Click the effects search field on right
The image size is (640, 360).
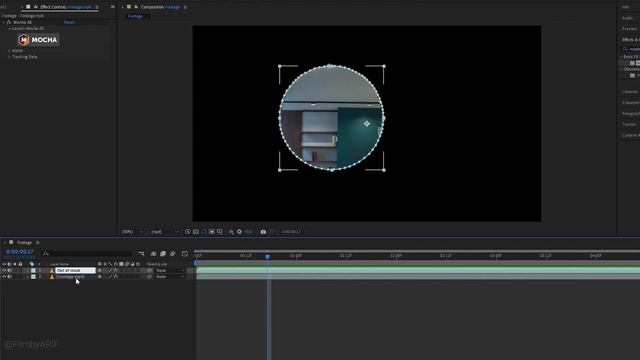point(631,49)
